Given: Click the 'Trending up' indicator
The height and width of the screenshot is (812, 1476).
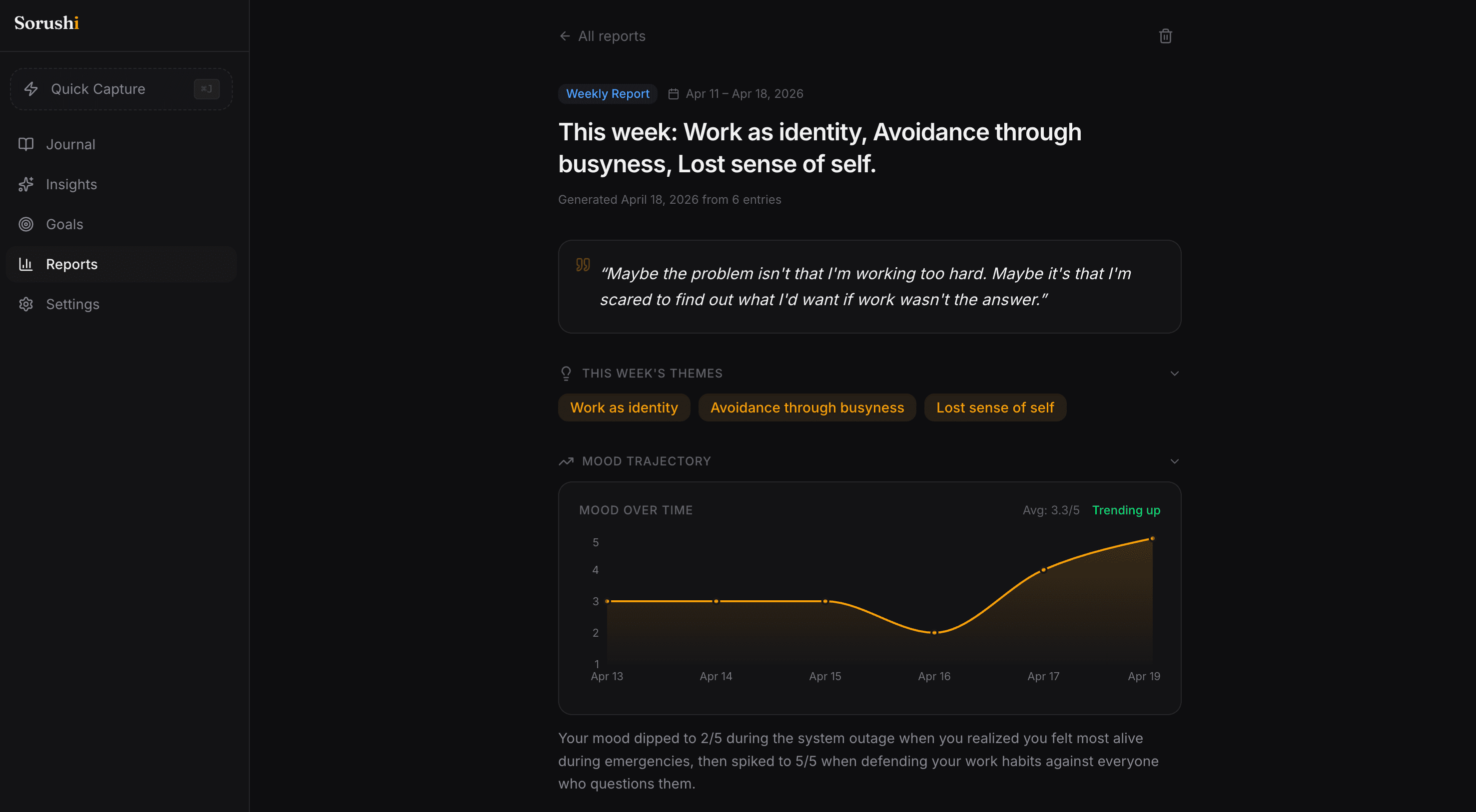Looking at the screenshot, I should tap(1126, 510).
